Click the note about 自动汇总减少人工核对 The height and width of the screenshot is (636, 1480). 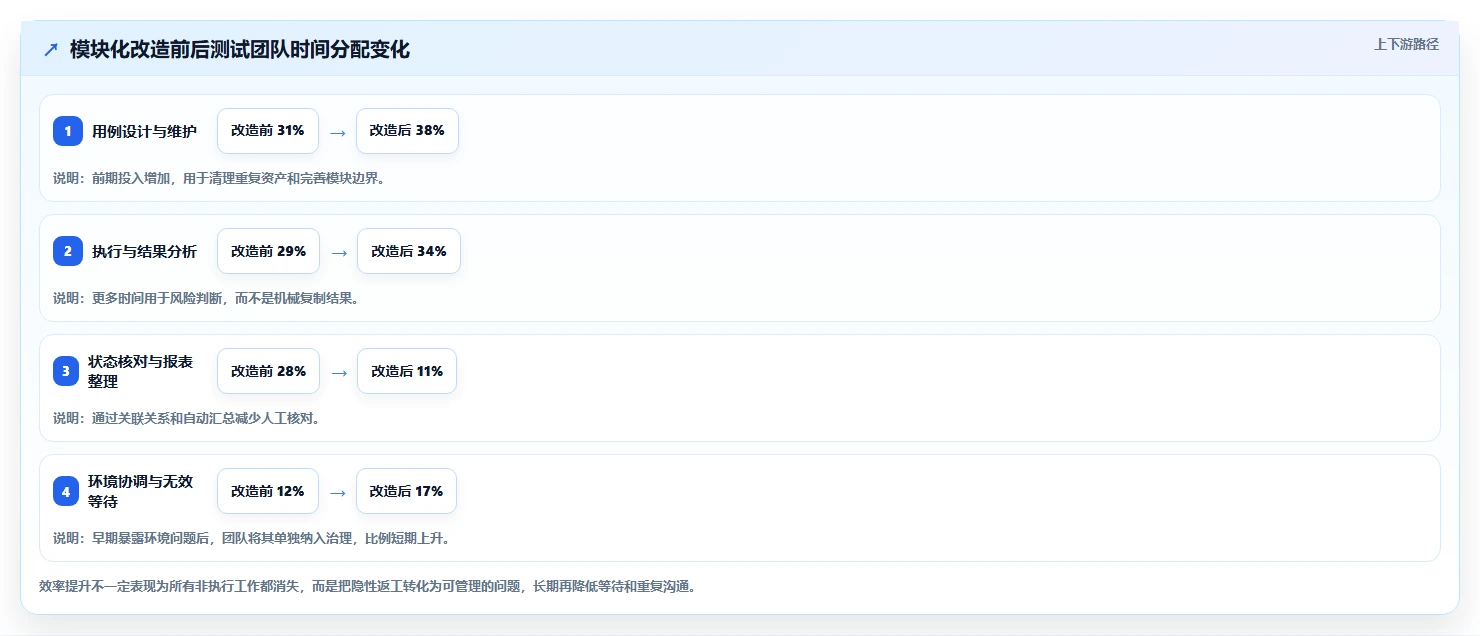tap(187, 418)
